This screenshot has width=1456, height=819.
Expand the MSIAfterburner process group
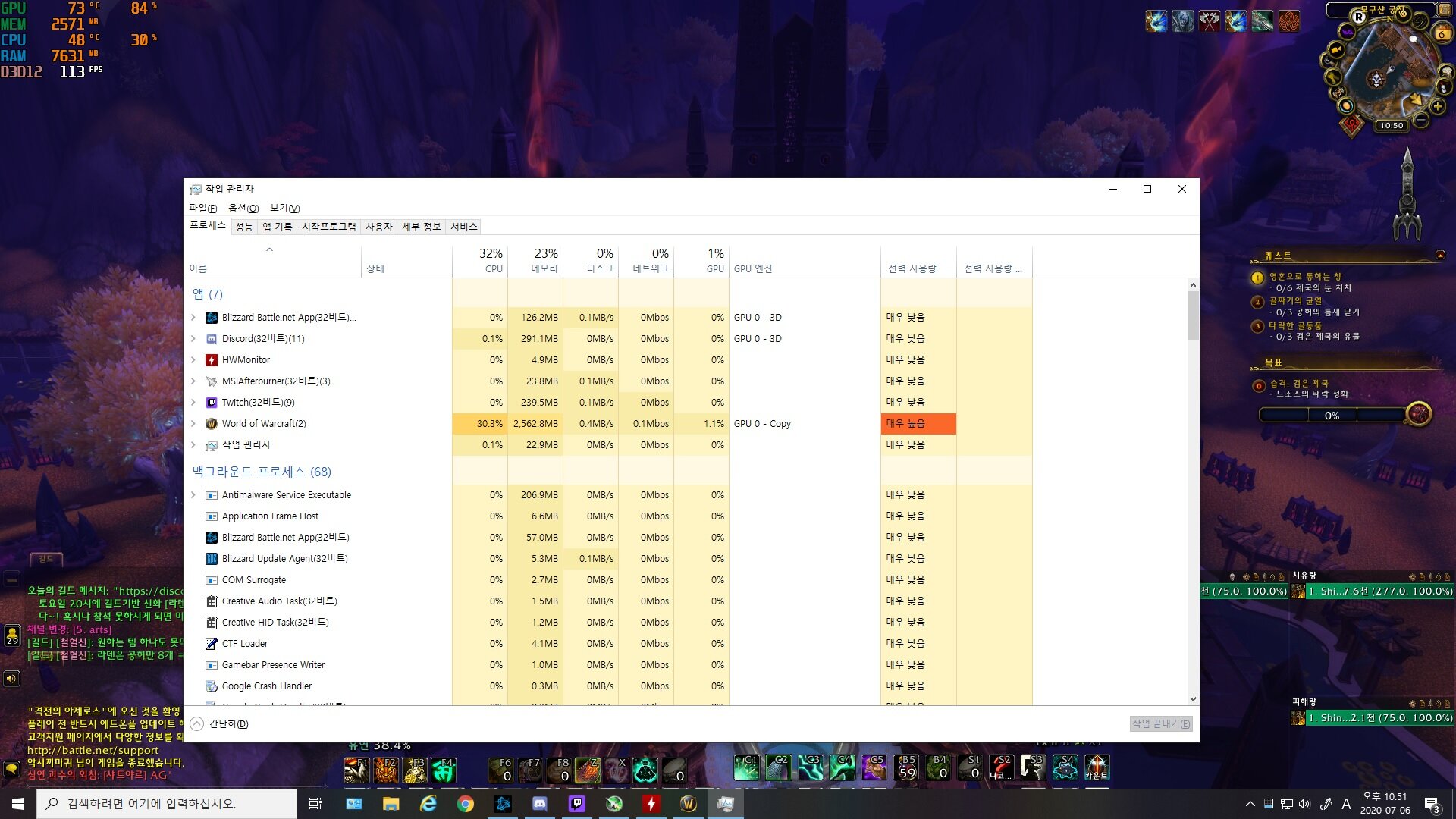coord(193,381)
